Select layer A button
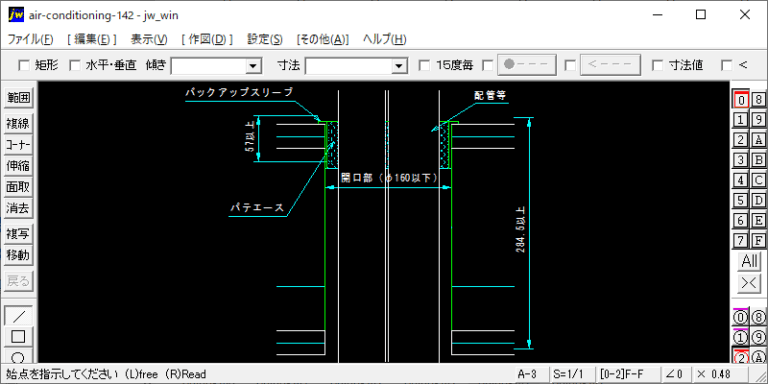 (x=758, y=140)
